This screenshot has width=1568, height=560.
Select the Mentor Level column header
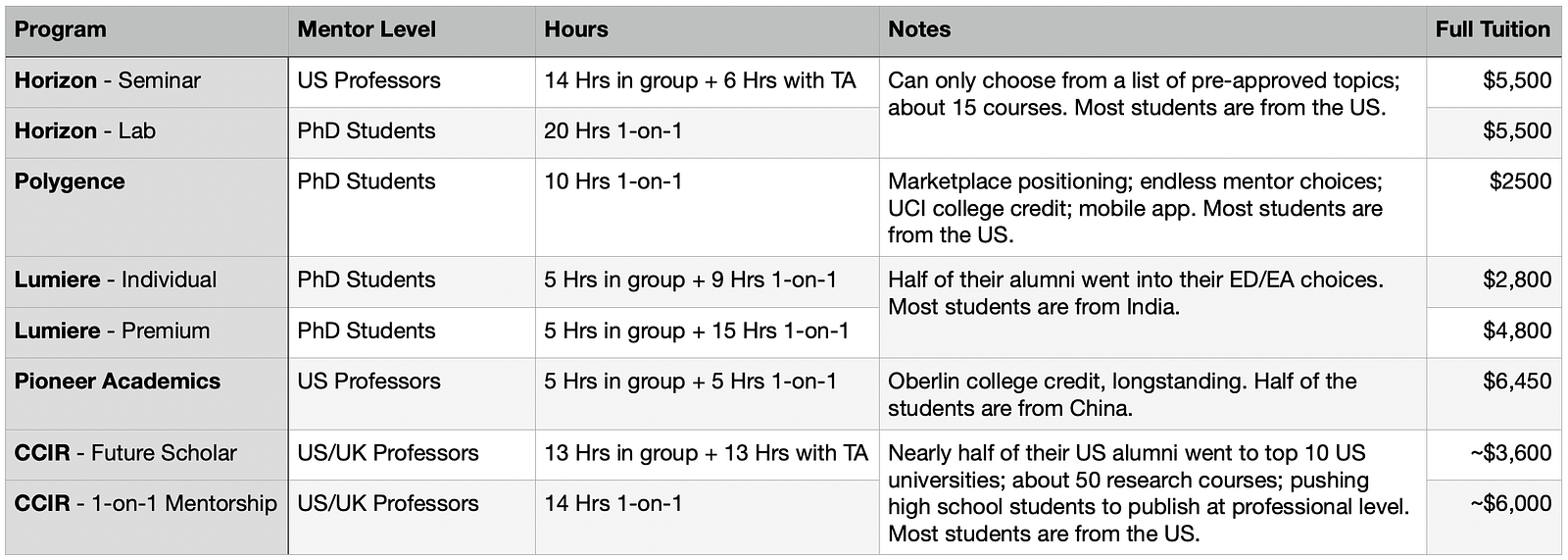point(412,30)
